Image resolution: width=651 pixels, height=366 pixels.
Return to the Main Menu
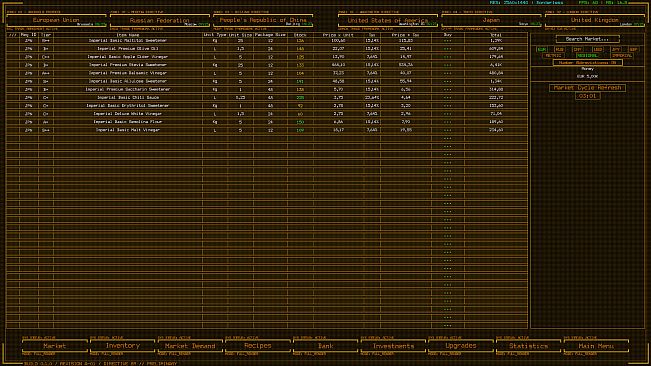(596, 346)
